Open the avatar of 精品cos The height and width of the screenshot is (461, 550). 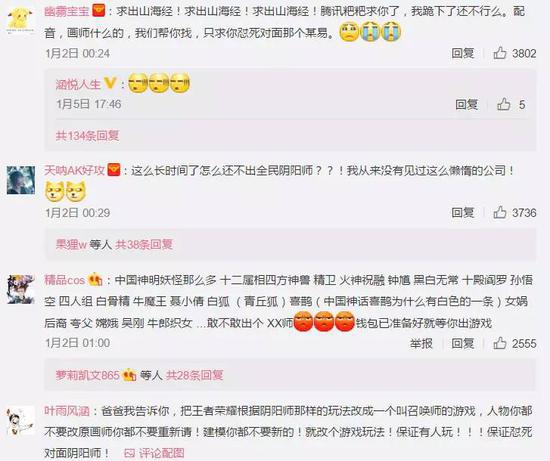[21, 289]
